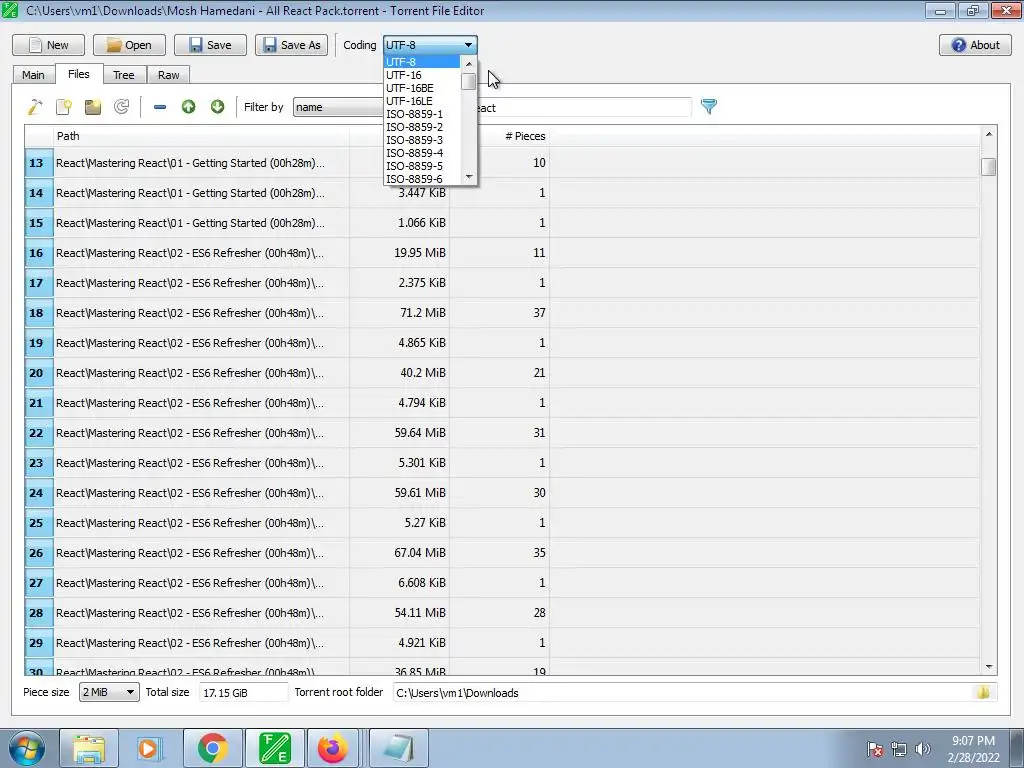Click the add new file icon
The image size is (1024, 768).
click(x=63, y=106)
